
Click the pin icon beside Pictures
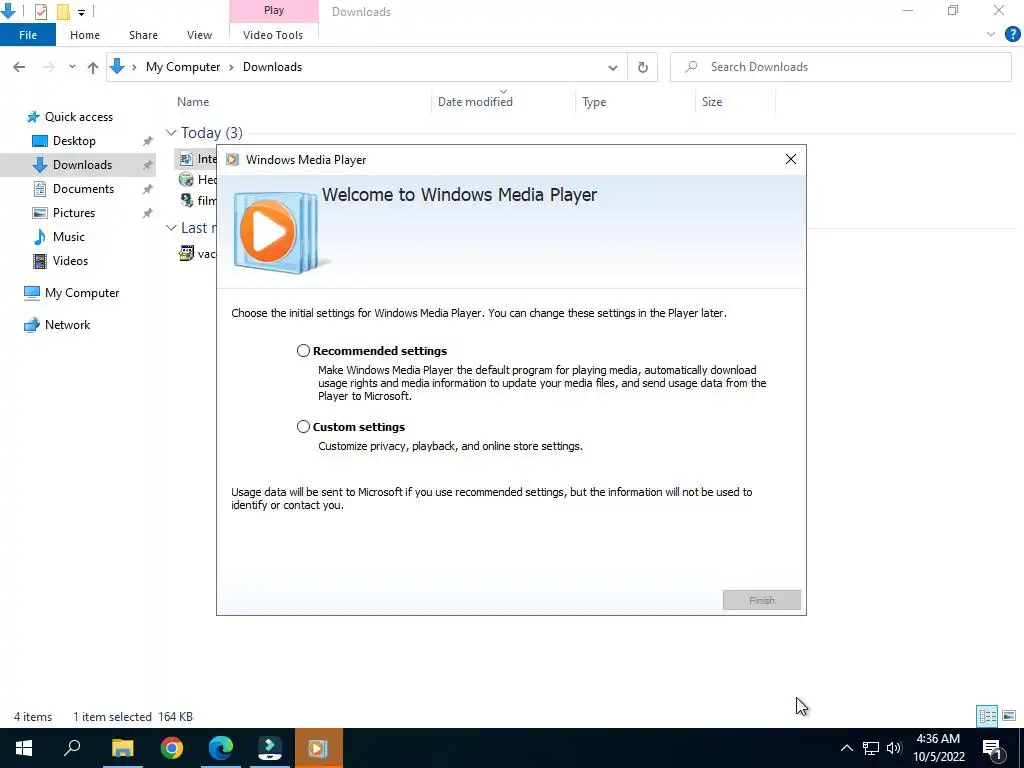[148, 213]
